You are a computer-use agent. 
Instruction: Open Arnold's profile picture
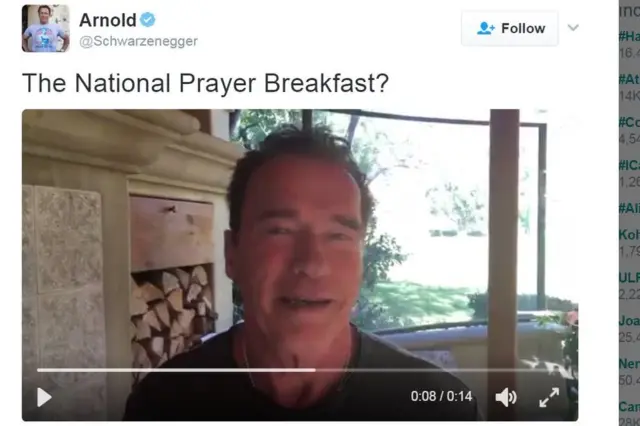point(46,29)
